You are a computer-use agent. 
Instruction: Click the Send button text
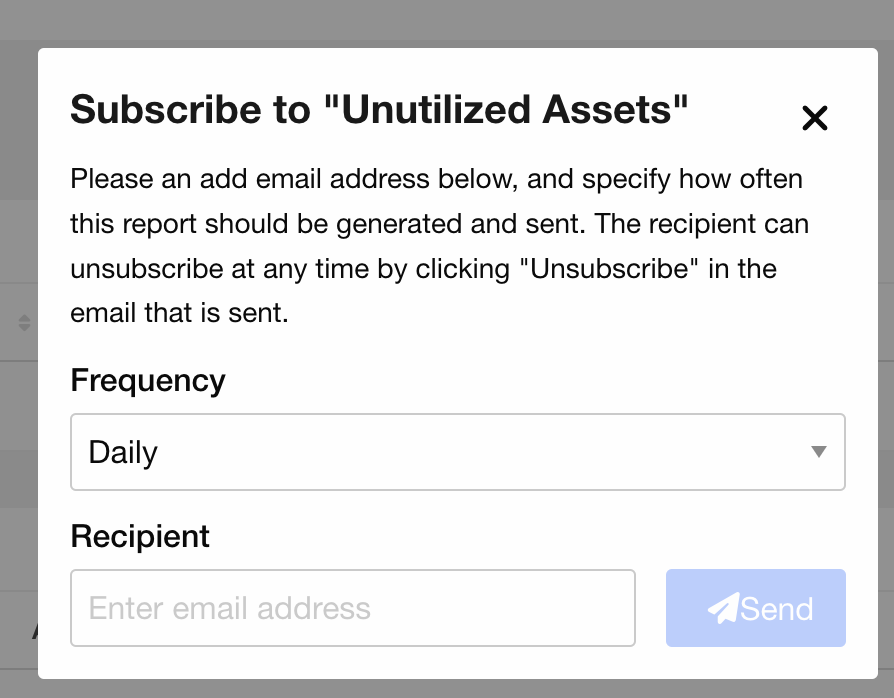point(777,608)
